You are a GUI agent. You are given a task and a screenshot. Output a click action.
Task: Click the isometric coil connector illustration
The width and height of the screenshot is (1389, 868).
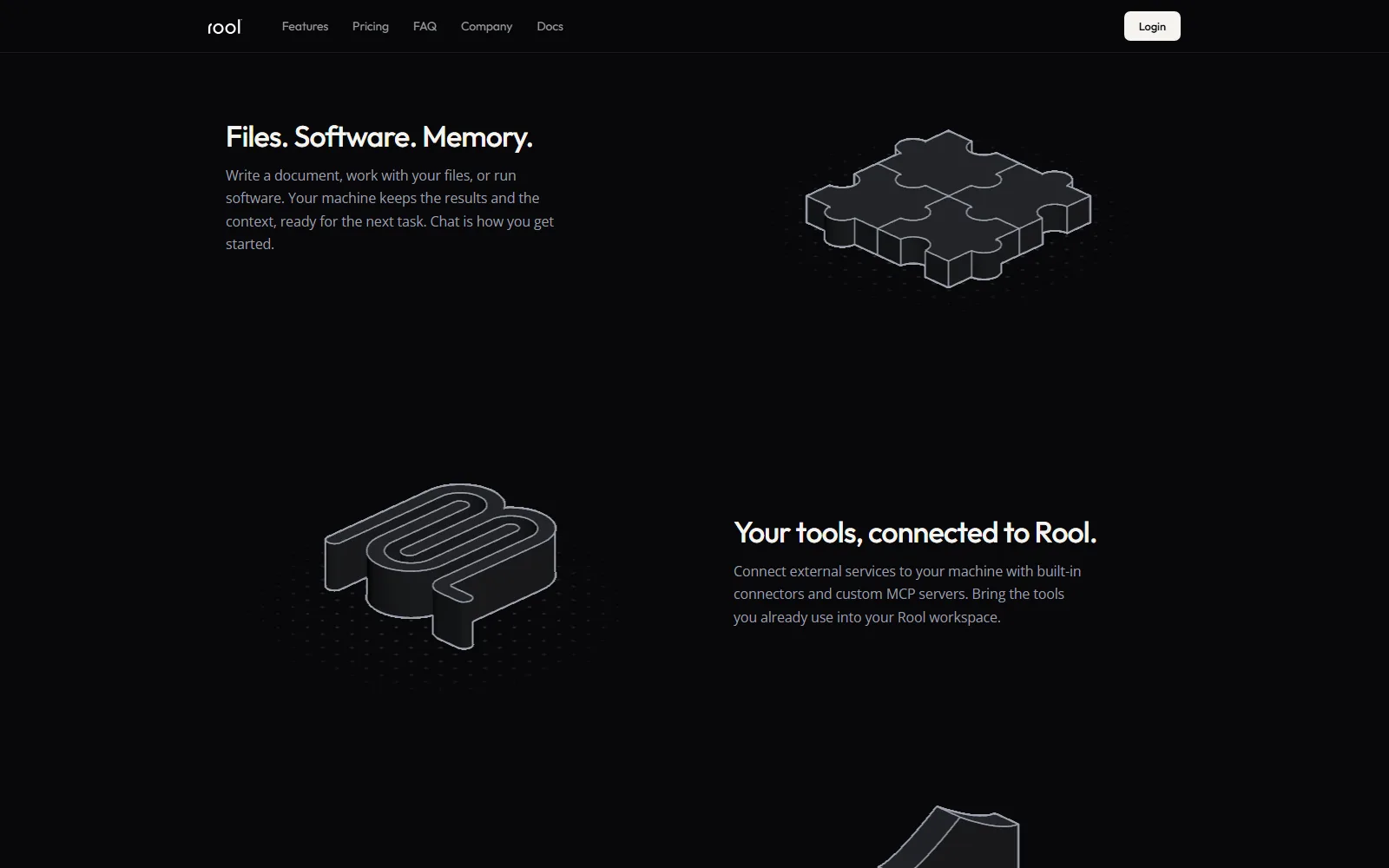[440, 565]
